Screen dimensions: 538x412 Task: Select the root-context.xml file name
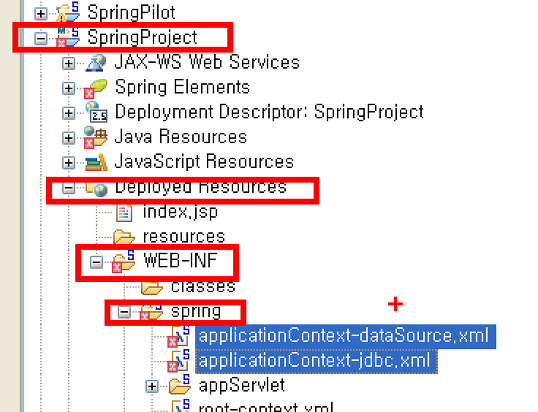[266, 407]
